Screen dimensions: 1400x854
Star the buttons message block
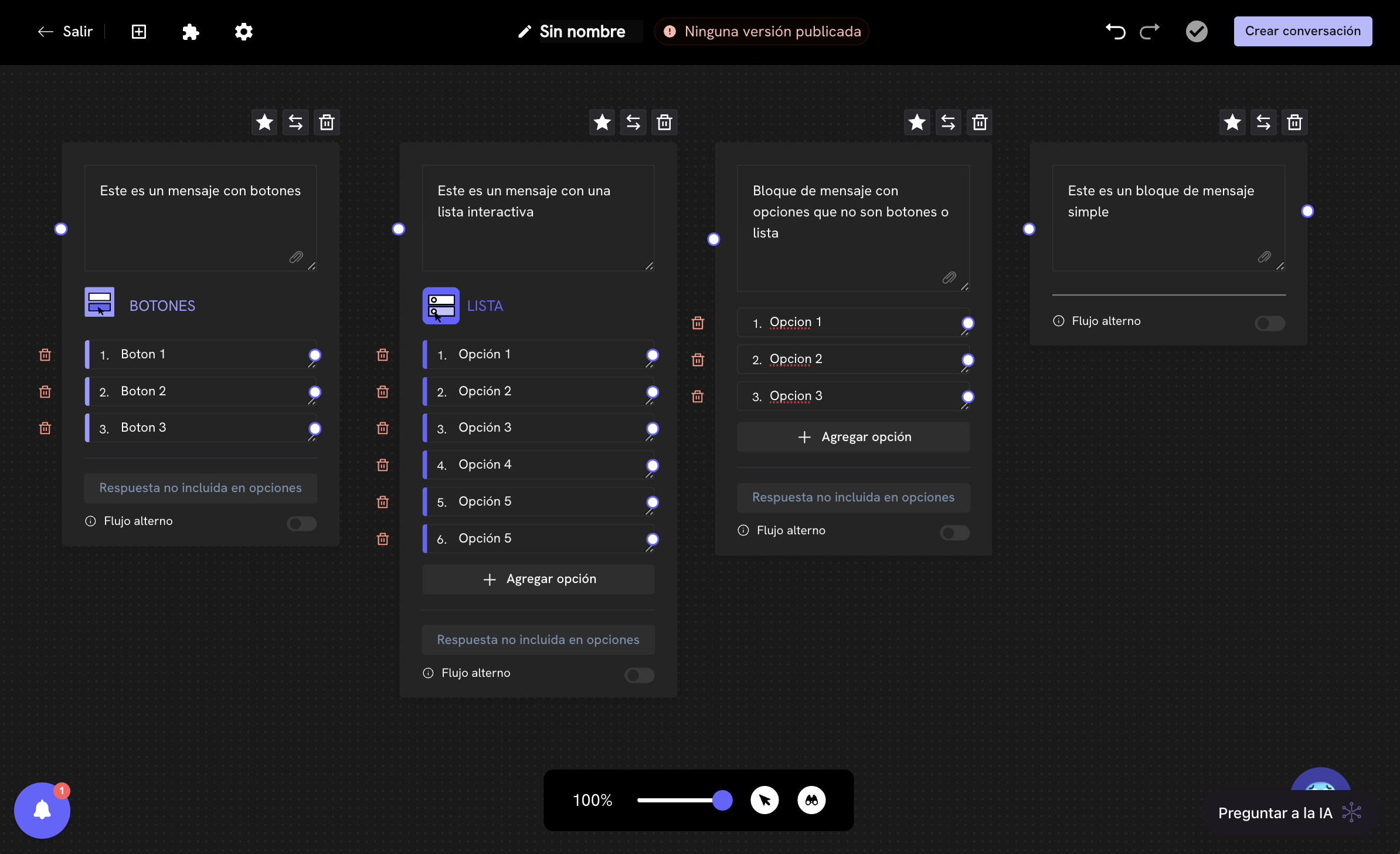[x=264, y=123]
